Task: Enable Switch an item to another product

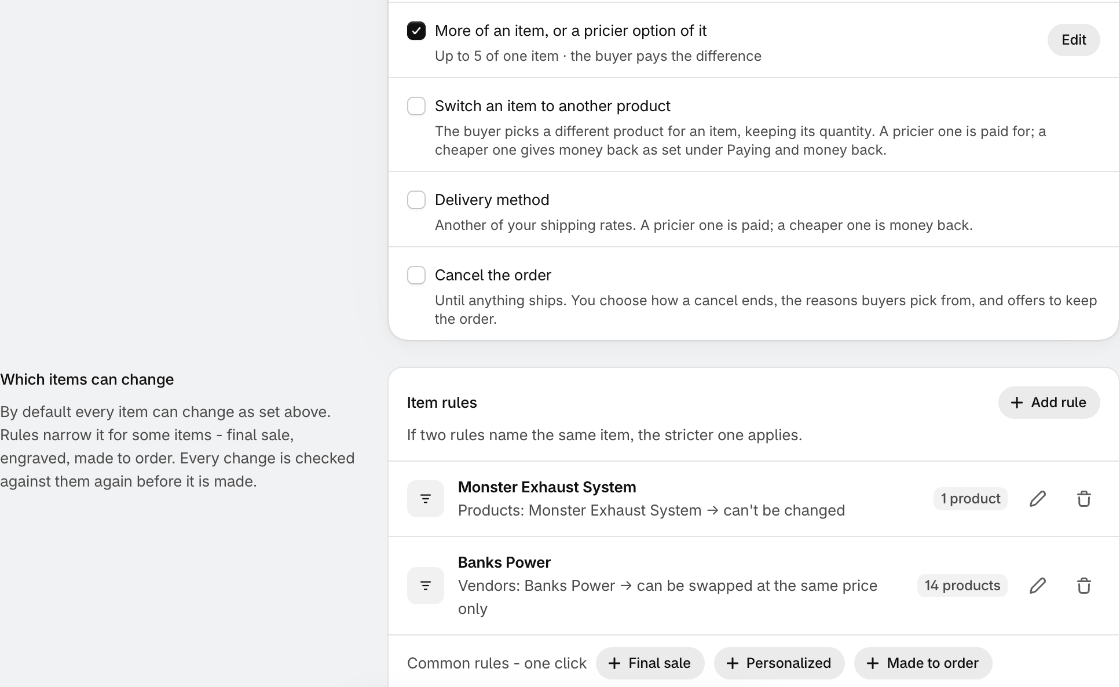Action: coord(416,106)
